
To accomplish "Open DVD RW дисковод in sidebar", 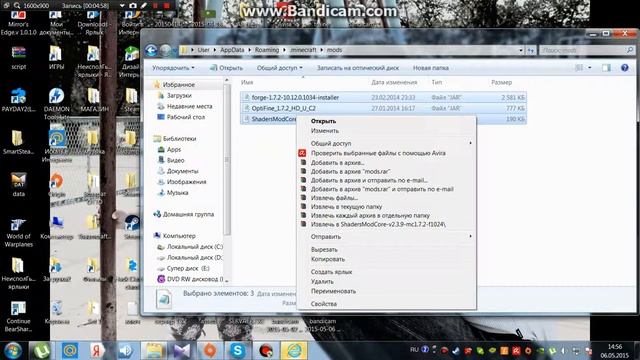I will pyautogui.click(x=195, y=279).
